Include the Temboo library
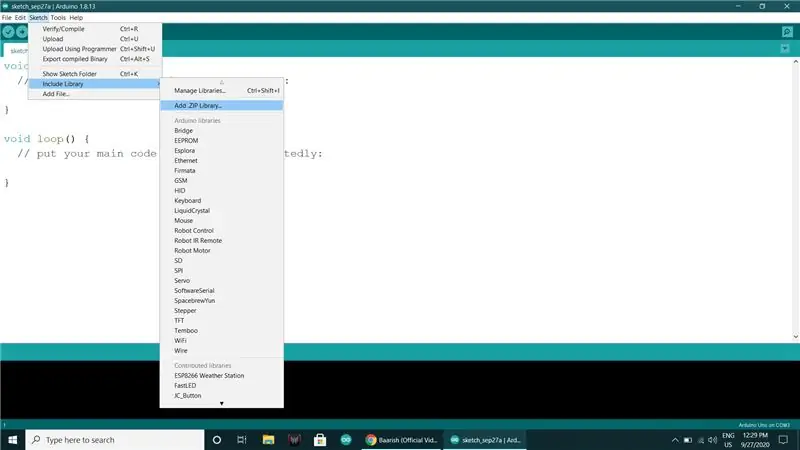 (x=221, y=331)
